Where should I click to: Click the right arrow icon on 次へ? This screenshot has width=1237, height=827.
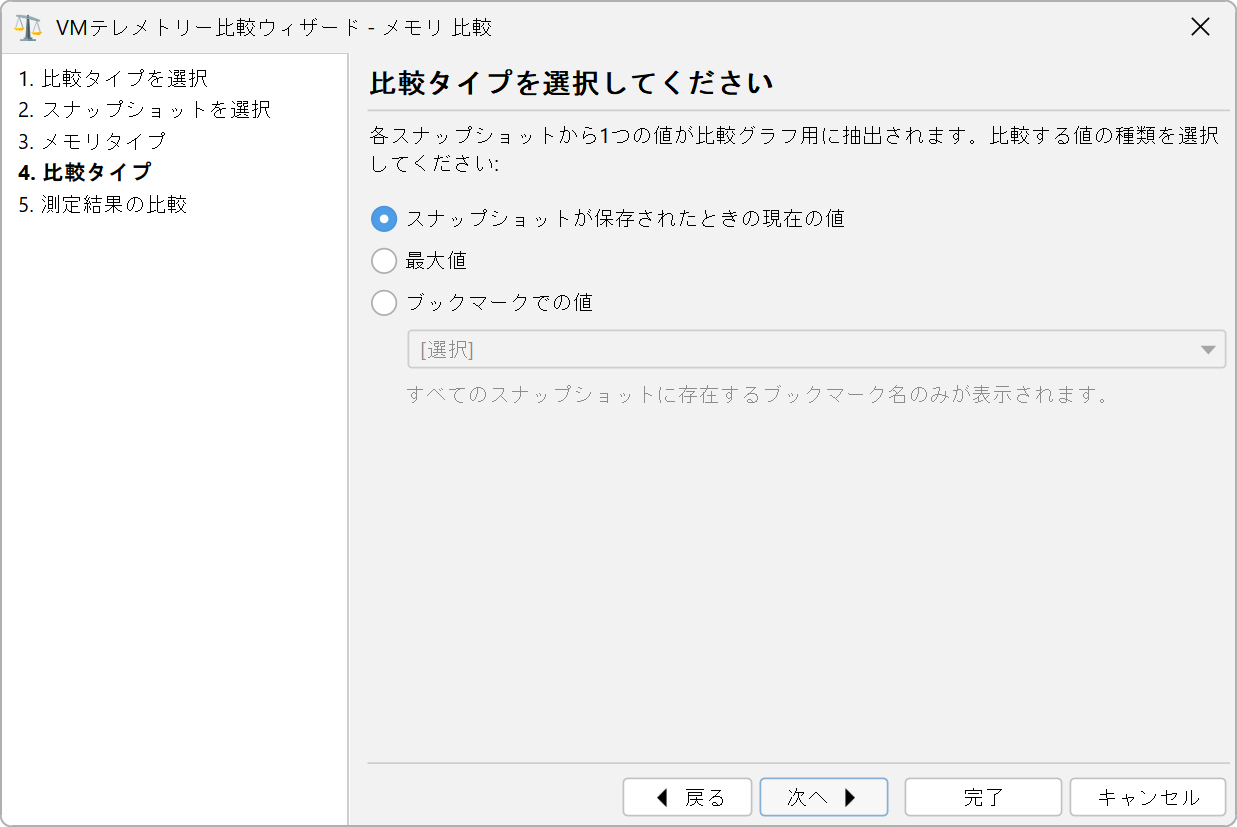(850, 797)
